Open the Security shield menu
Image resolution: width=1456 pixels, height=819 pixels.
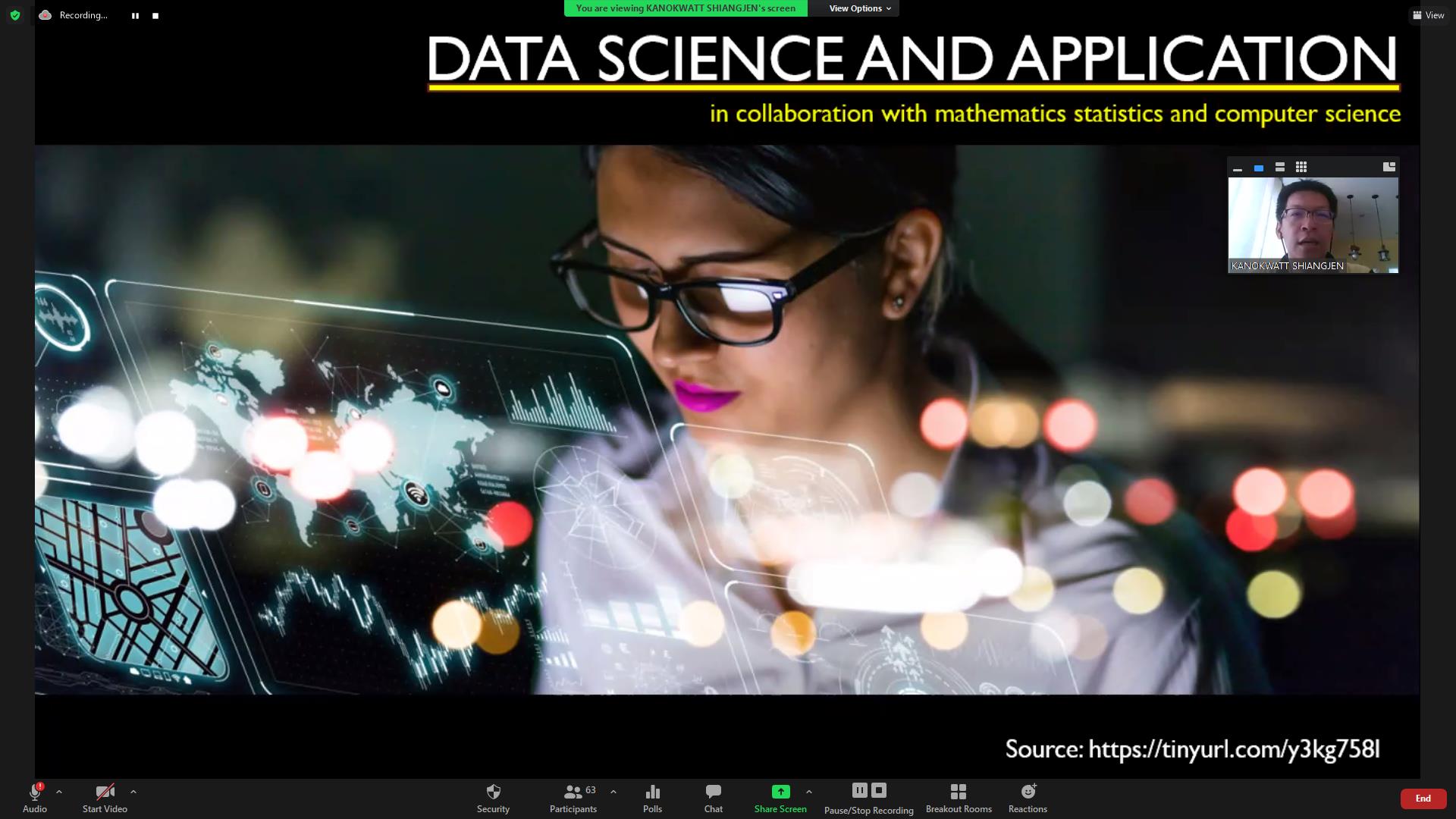click(493, 799)
